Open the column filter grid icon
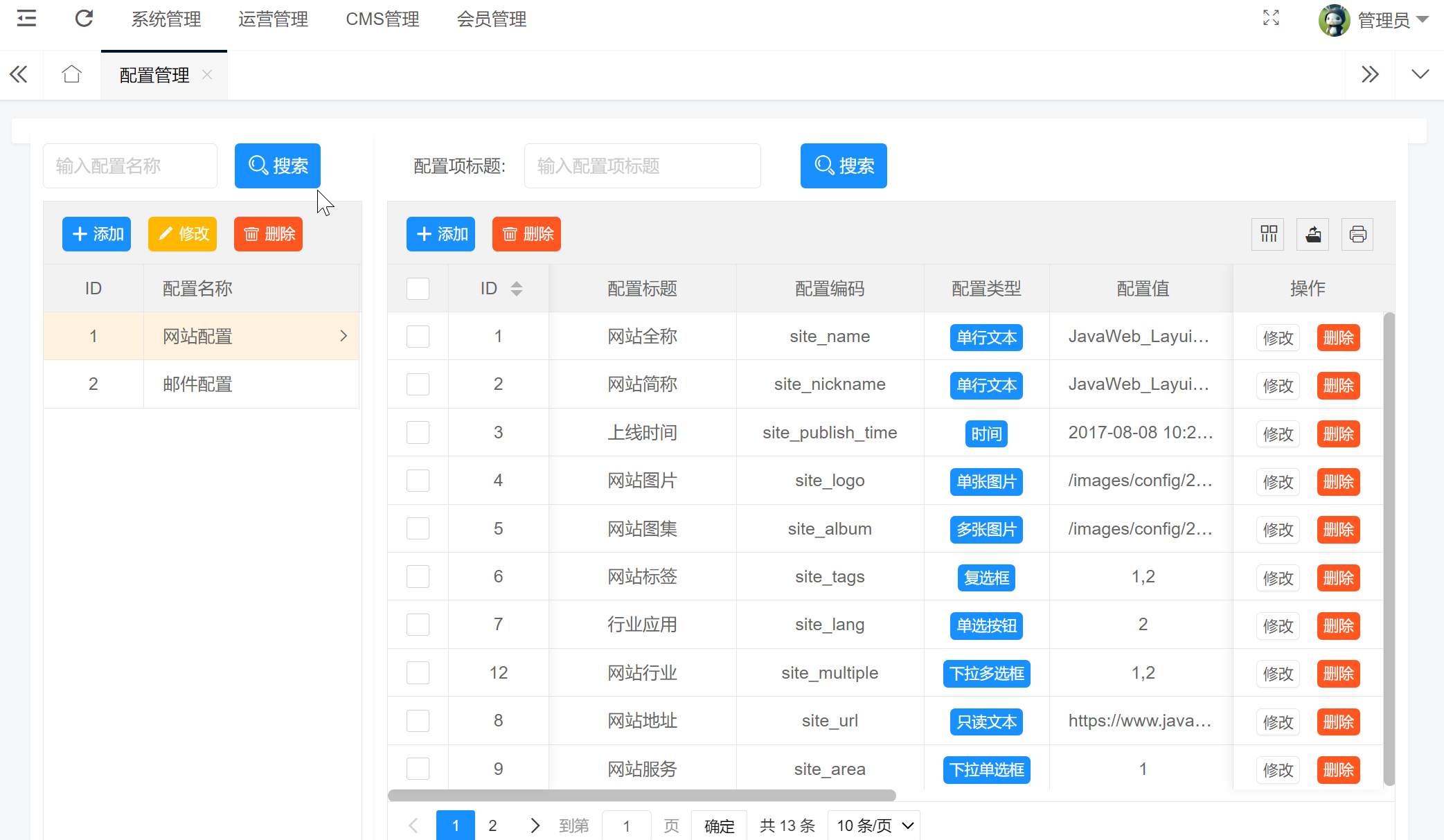 point(1269,234)
